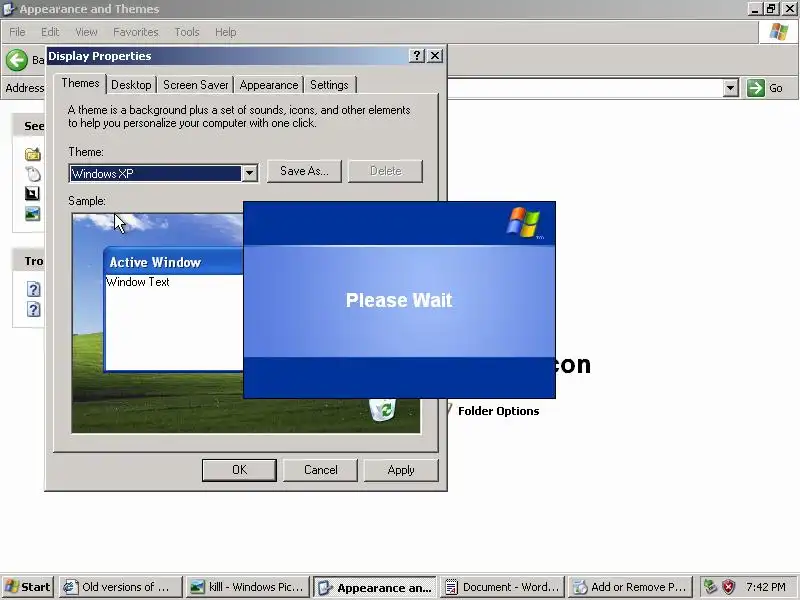Switch to the Desktop tab
Screen dimensions: 800x600
tap(131, 85)
